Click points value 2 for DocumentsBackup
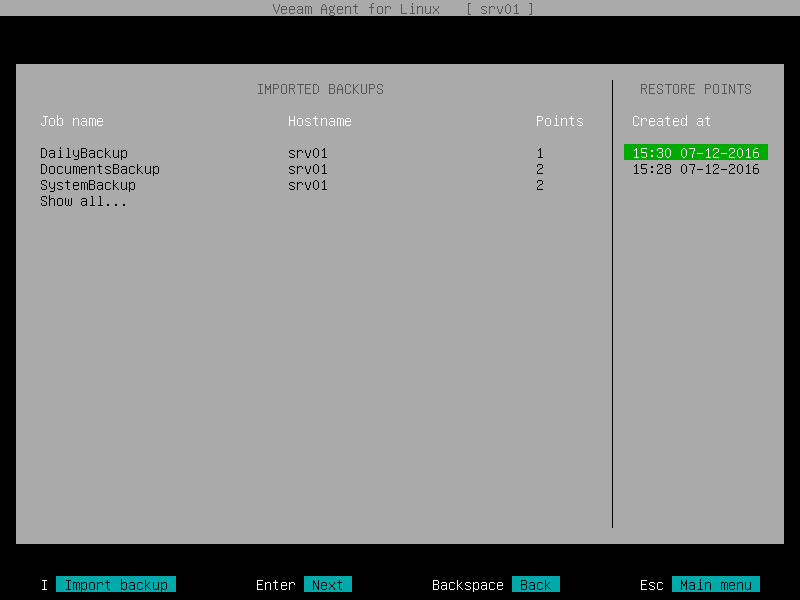This screenshot has height=600, width=800. 540,169
